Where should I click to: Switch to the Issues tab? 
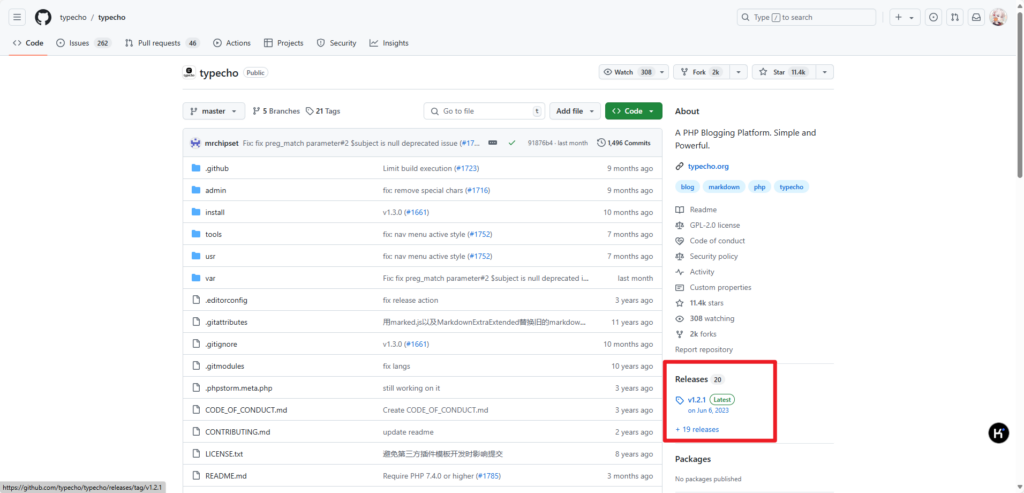point(84,43)
